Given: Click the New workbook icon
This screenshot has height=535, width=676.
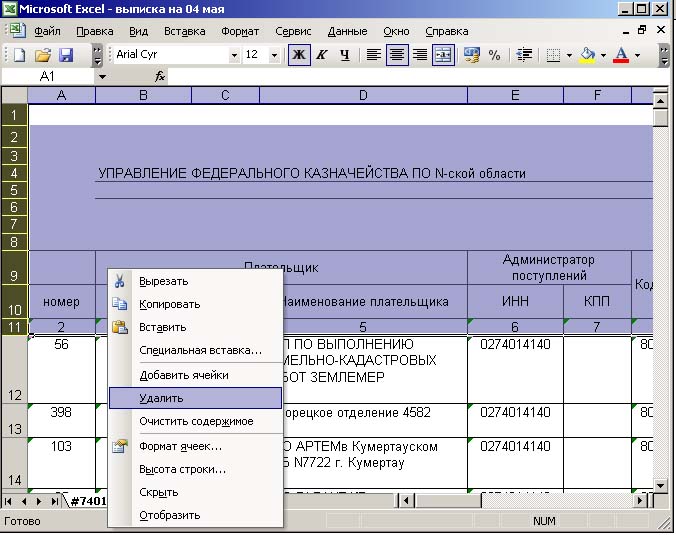Looking at the screenshot, I should coord(19,55).
